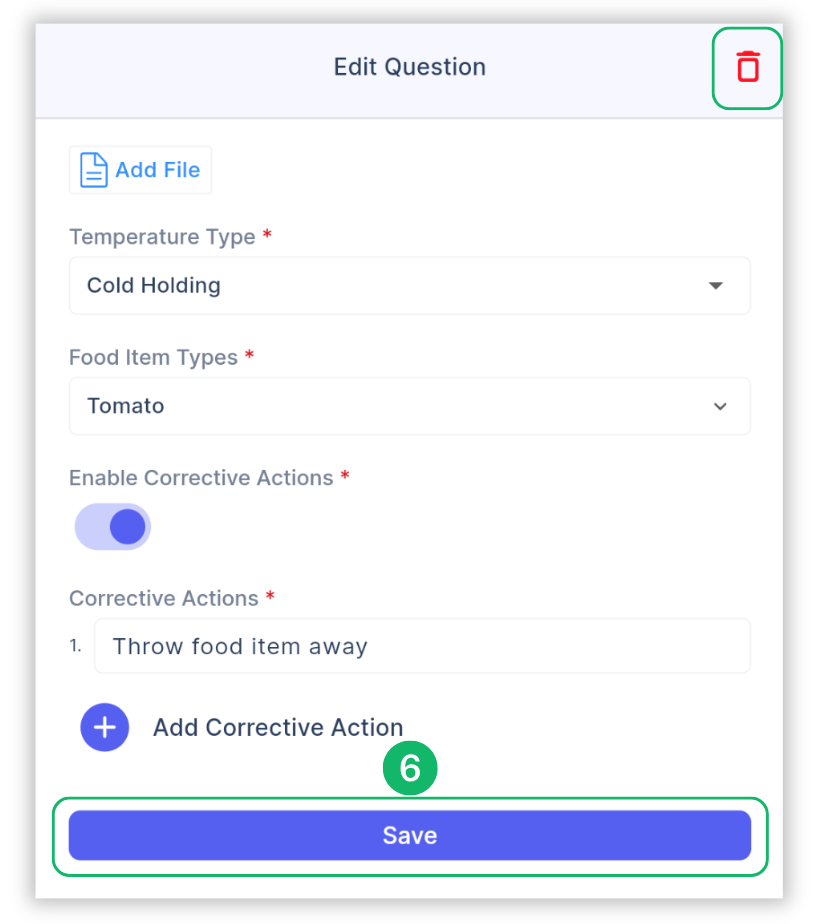Click the list number 1 beside corrective action

76,645
